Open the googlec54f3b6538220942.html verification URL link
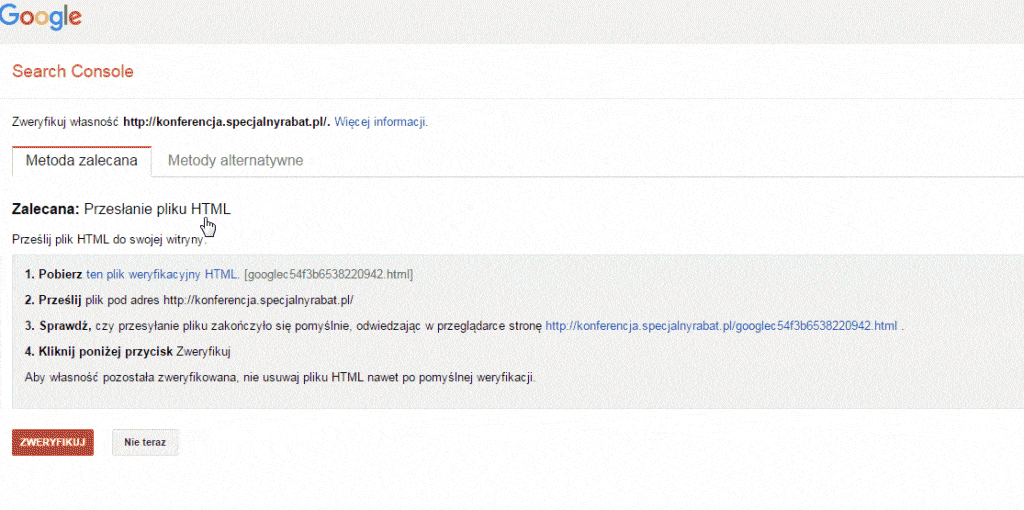The height and width of the screenshot is (510, 1024). (721, 325)
